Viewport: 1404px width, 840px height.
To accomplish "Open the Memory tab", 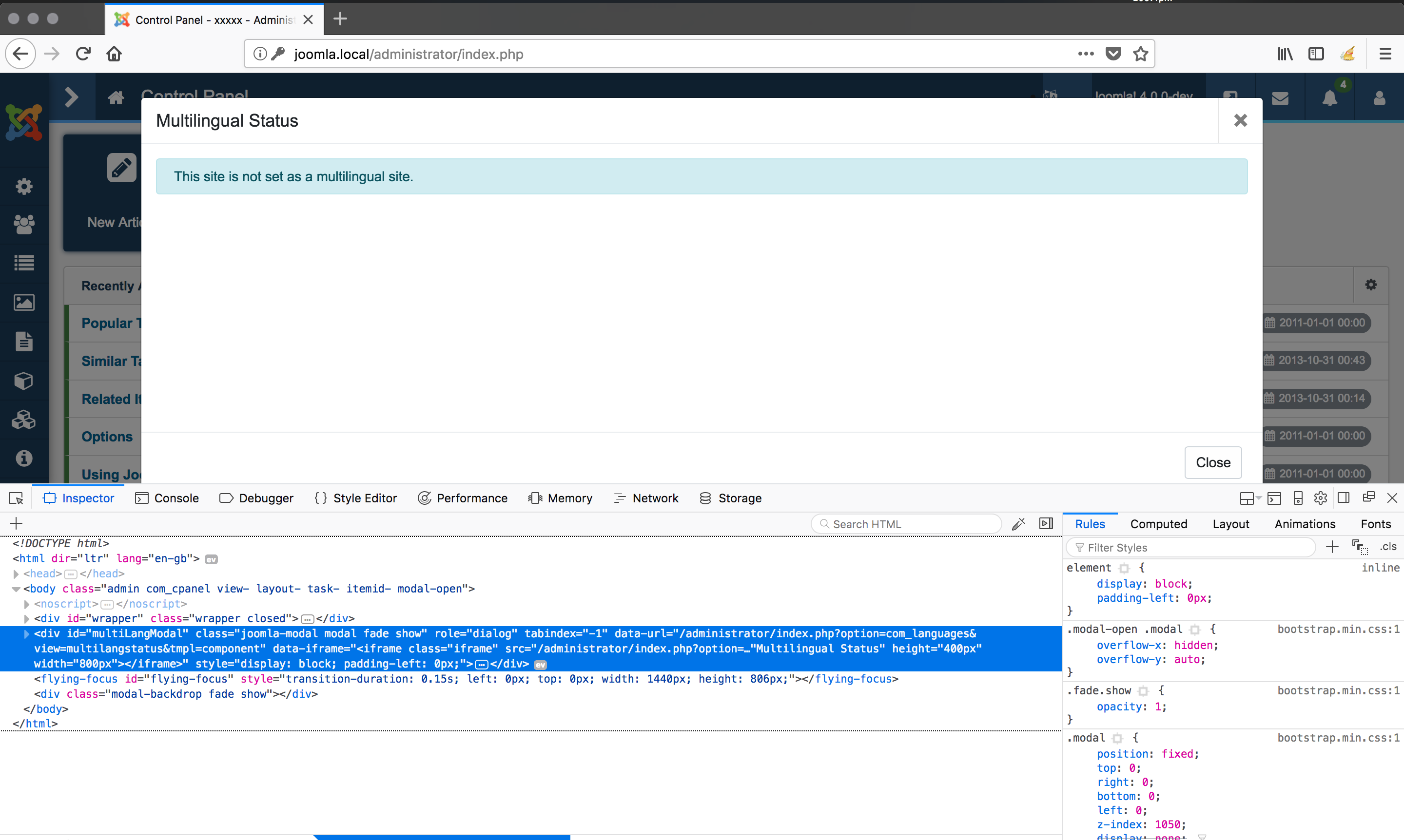I will (560, 498).
